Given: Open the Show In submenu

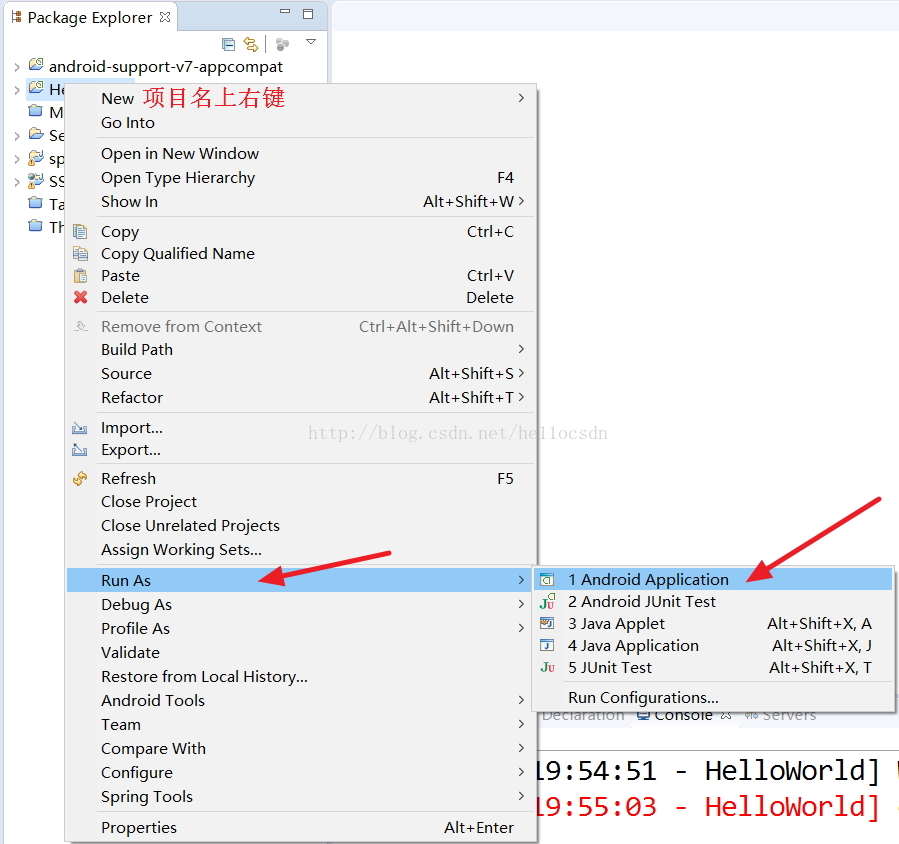Looking at the screenshot, I should pyautogui.click(x=301, y=202).
